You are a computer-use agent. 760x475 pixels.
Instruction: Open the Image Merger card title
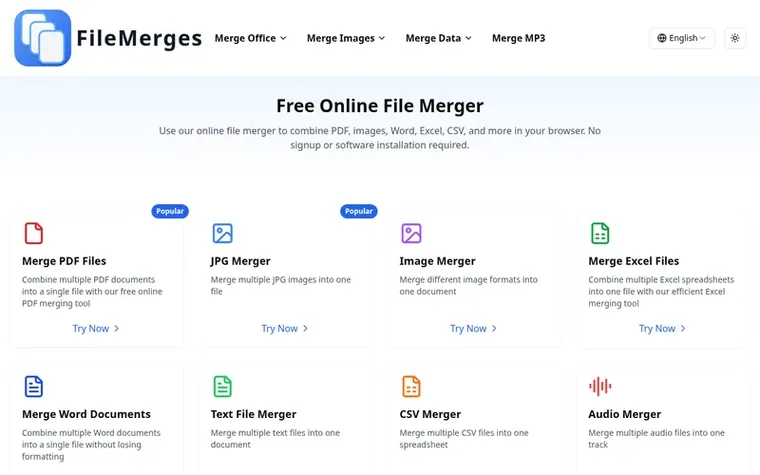point(437,261)
